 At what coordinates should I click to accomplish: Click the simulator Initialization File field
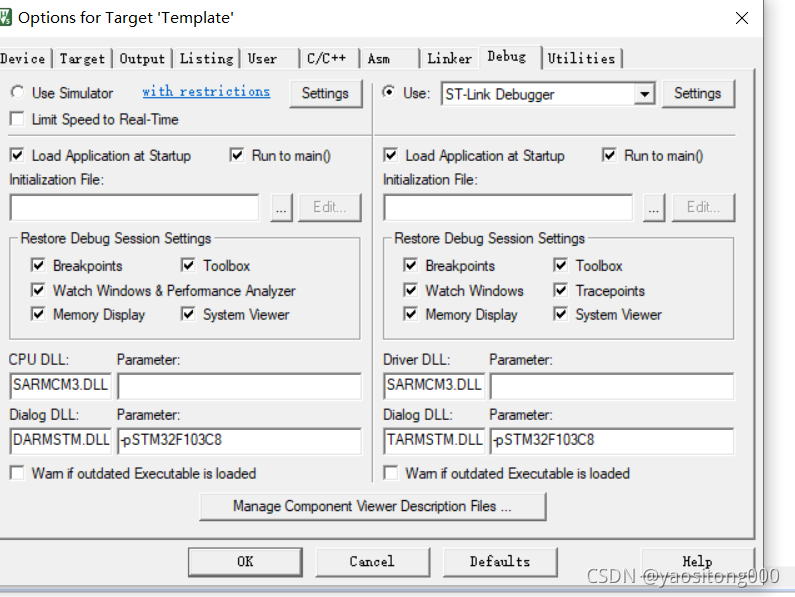click(x=134, y=207)
